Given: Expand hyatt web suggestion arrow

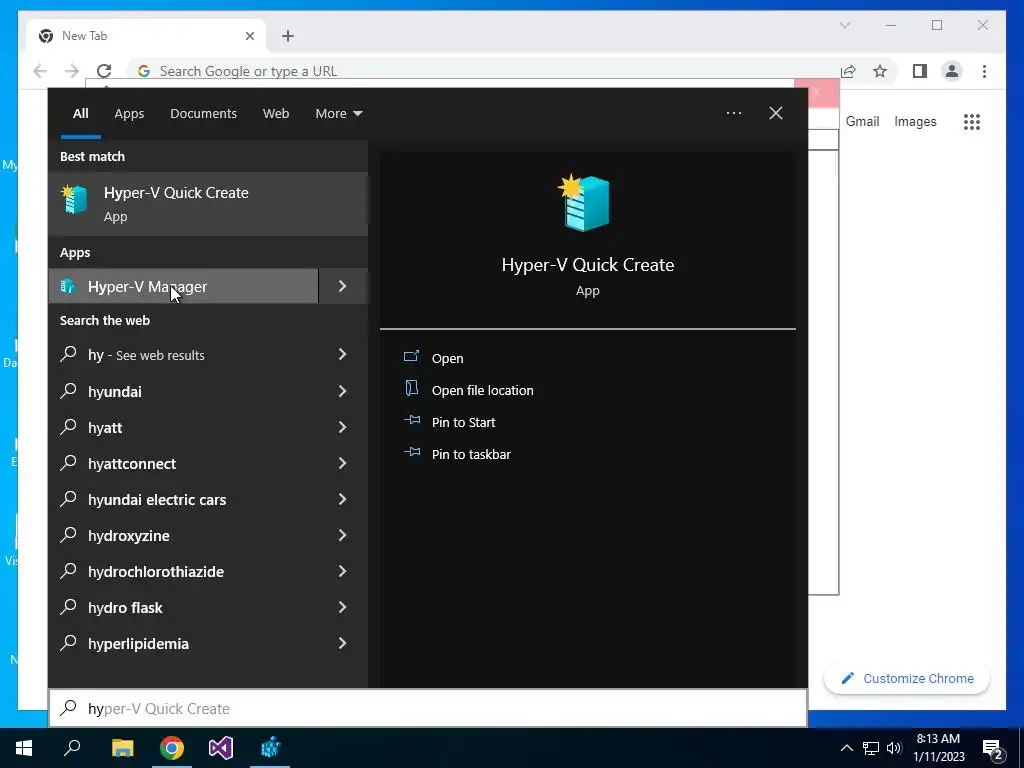Looking at the screenshot, I should 342,427.
